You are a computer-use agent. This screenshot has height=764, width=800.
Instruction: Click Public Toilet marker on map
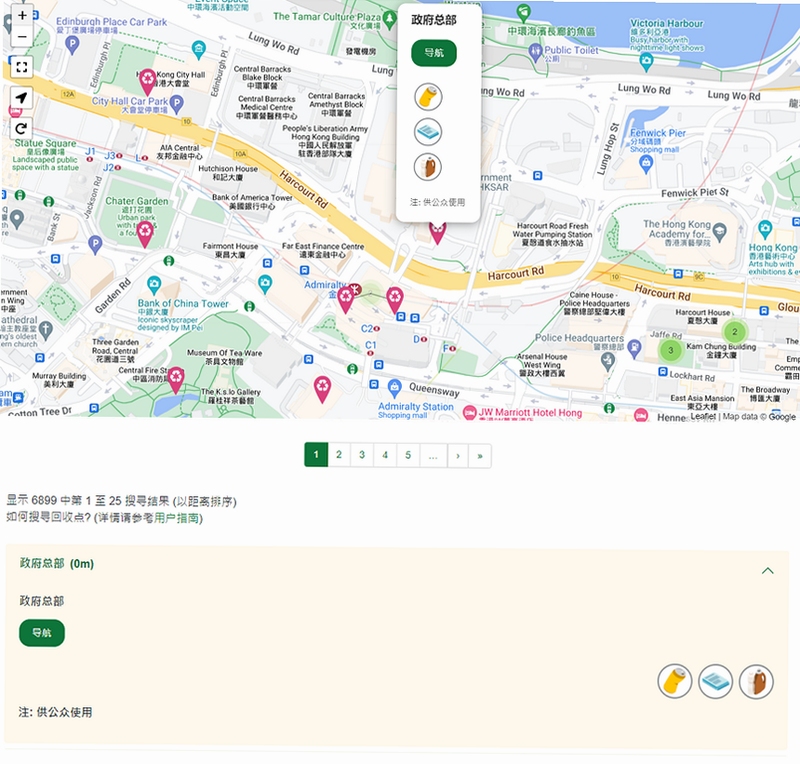535,51
